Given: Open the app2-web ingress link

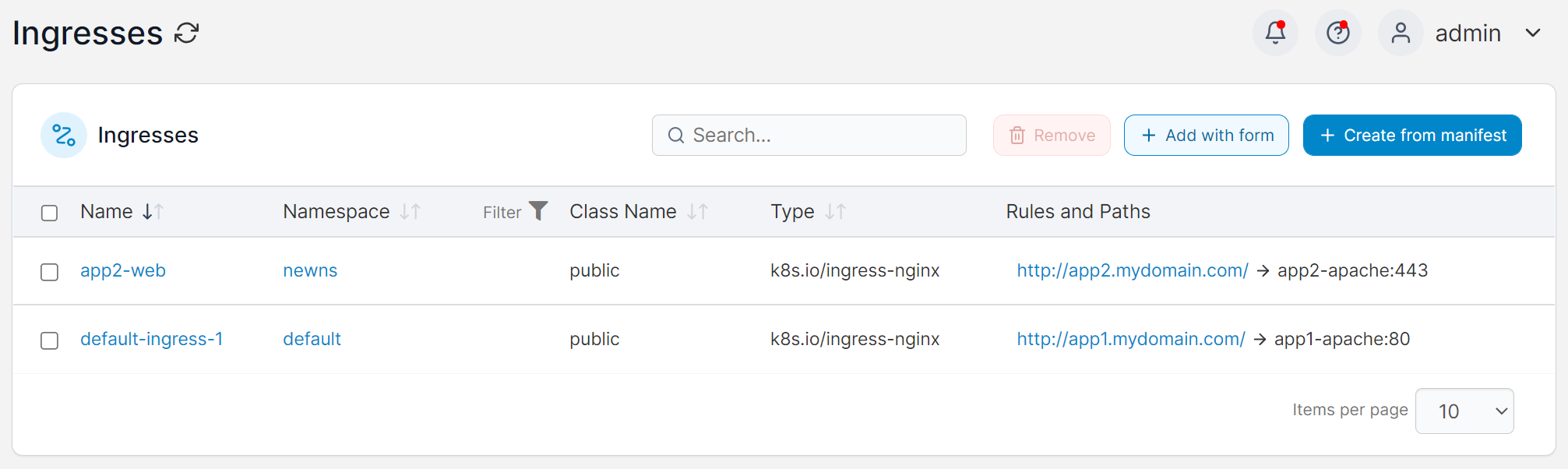Looking at the screenshot, I should pos(123,271).
